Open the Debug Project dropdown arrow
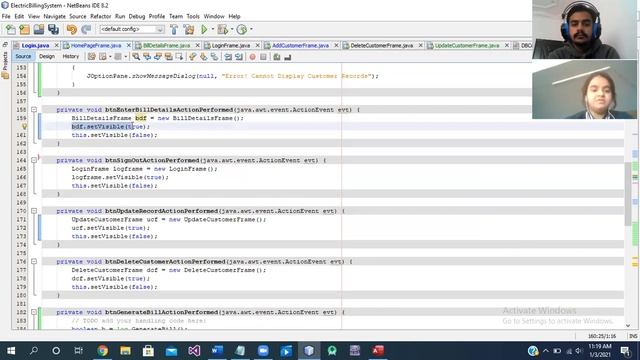The height and width of the screenshot is (360, 640). (x=231, y=29)
